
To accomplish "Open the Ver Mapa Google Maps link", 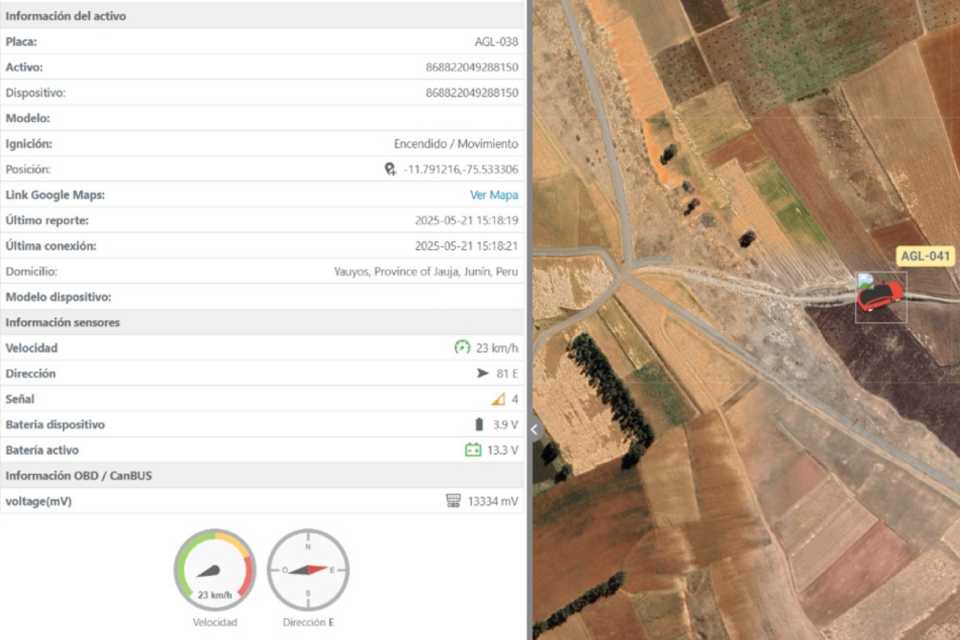I will tap(494, 195).
